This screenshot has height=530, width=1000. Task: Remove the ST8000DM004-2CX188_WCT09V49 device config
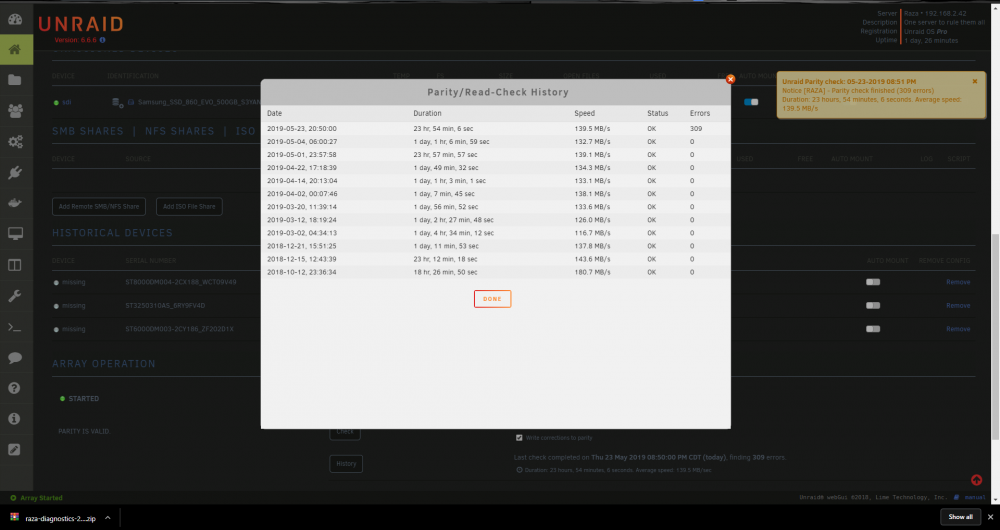[x=958, y=282]
